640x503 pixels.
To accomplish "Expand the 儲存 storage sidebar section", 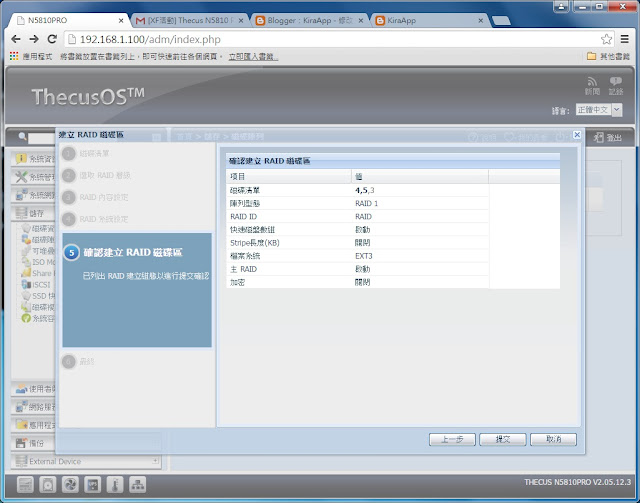I will [x=33, y=213].
